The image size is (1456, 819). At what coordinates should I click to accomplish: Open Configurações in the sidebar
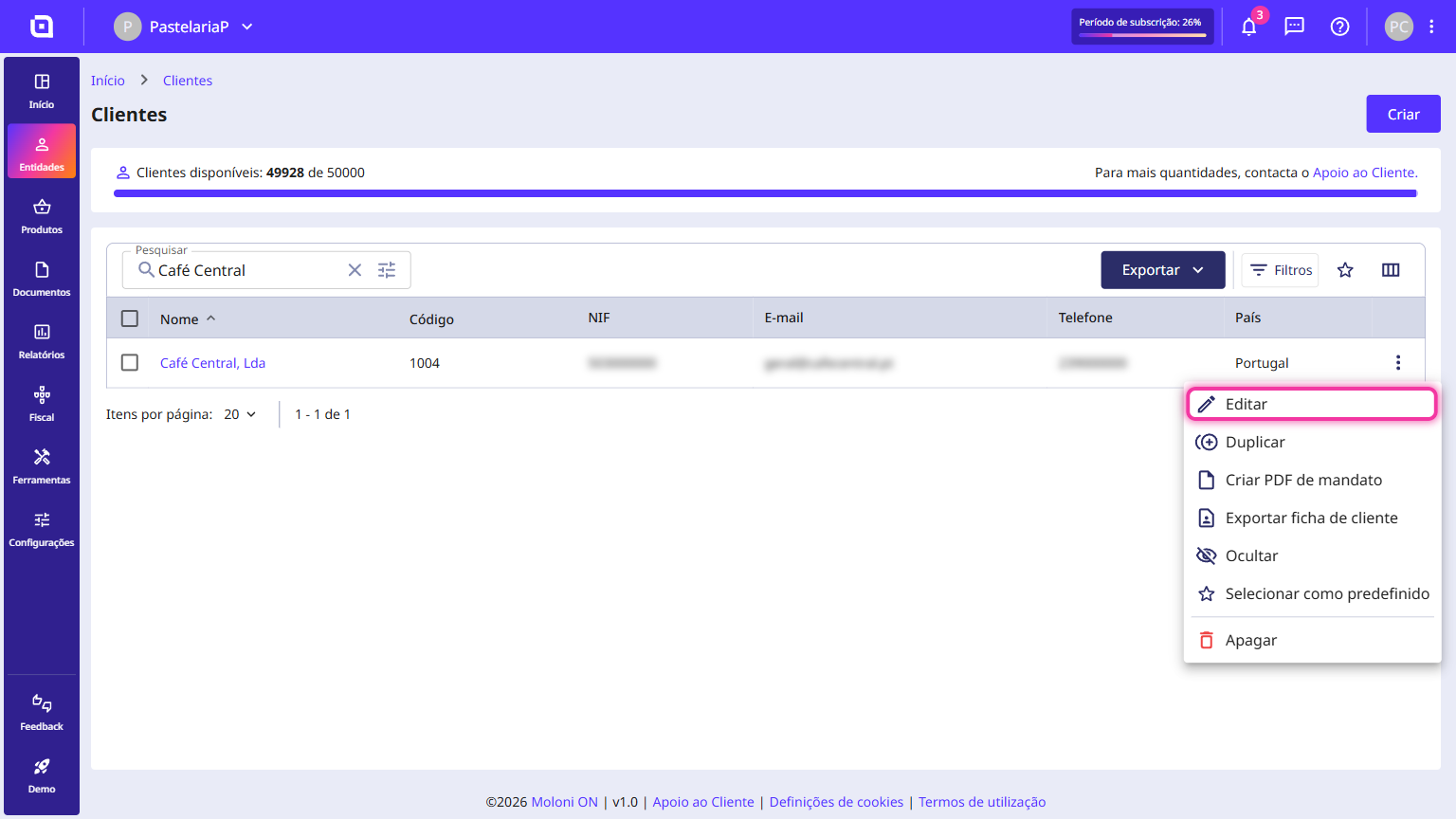(42, 530)
